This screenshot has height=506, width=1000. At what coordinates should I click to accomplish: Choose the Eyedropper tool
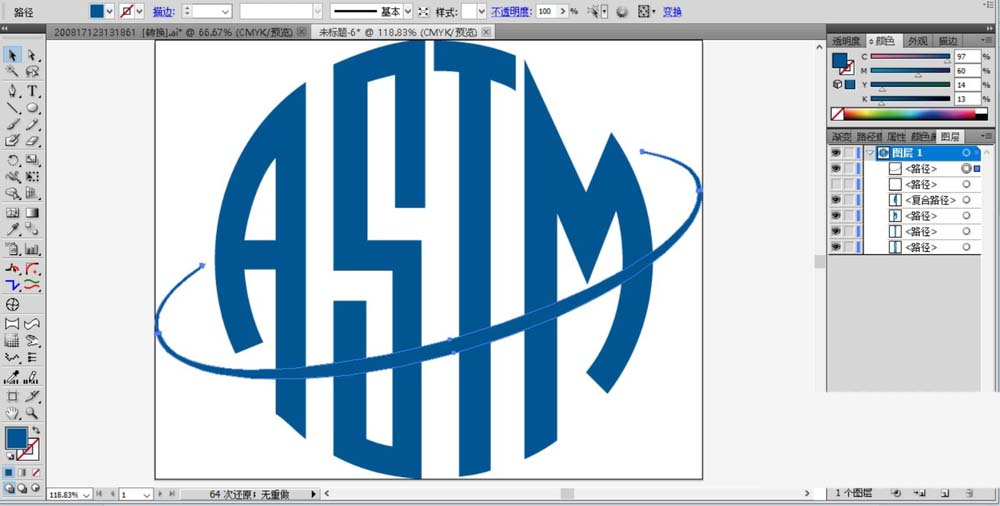(x=12, y=229)
